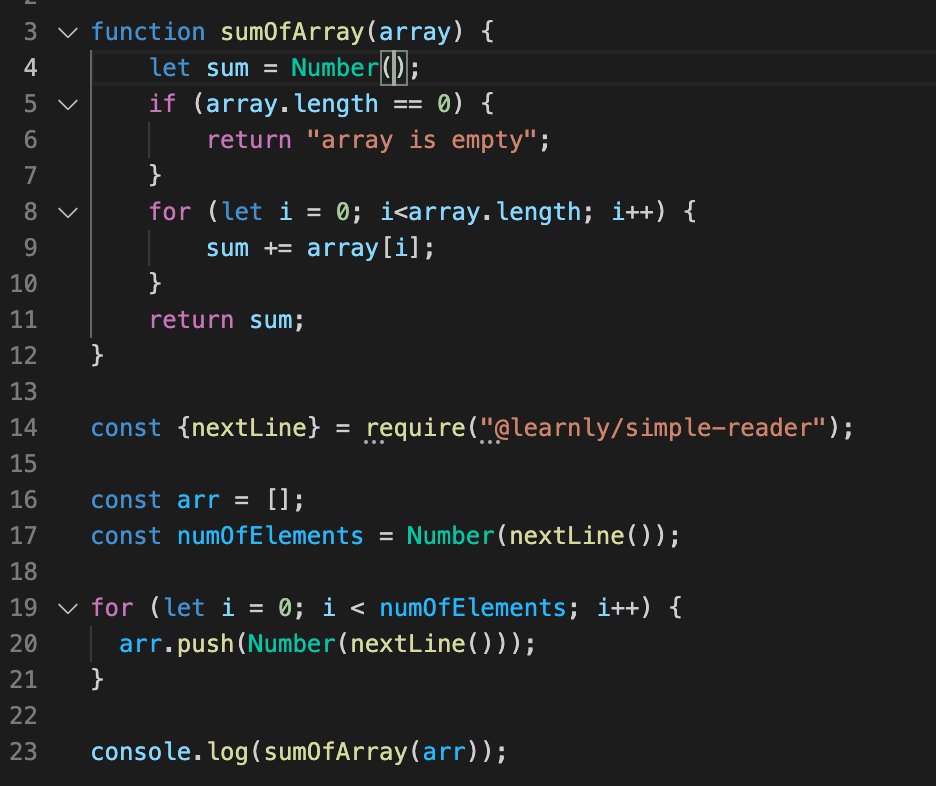The width and height of the screenshot is (936, 786).
Task: Click the "@learnly/simple-reader" module string
Action: [x=653, y=428]
